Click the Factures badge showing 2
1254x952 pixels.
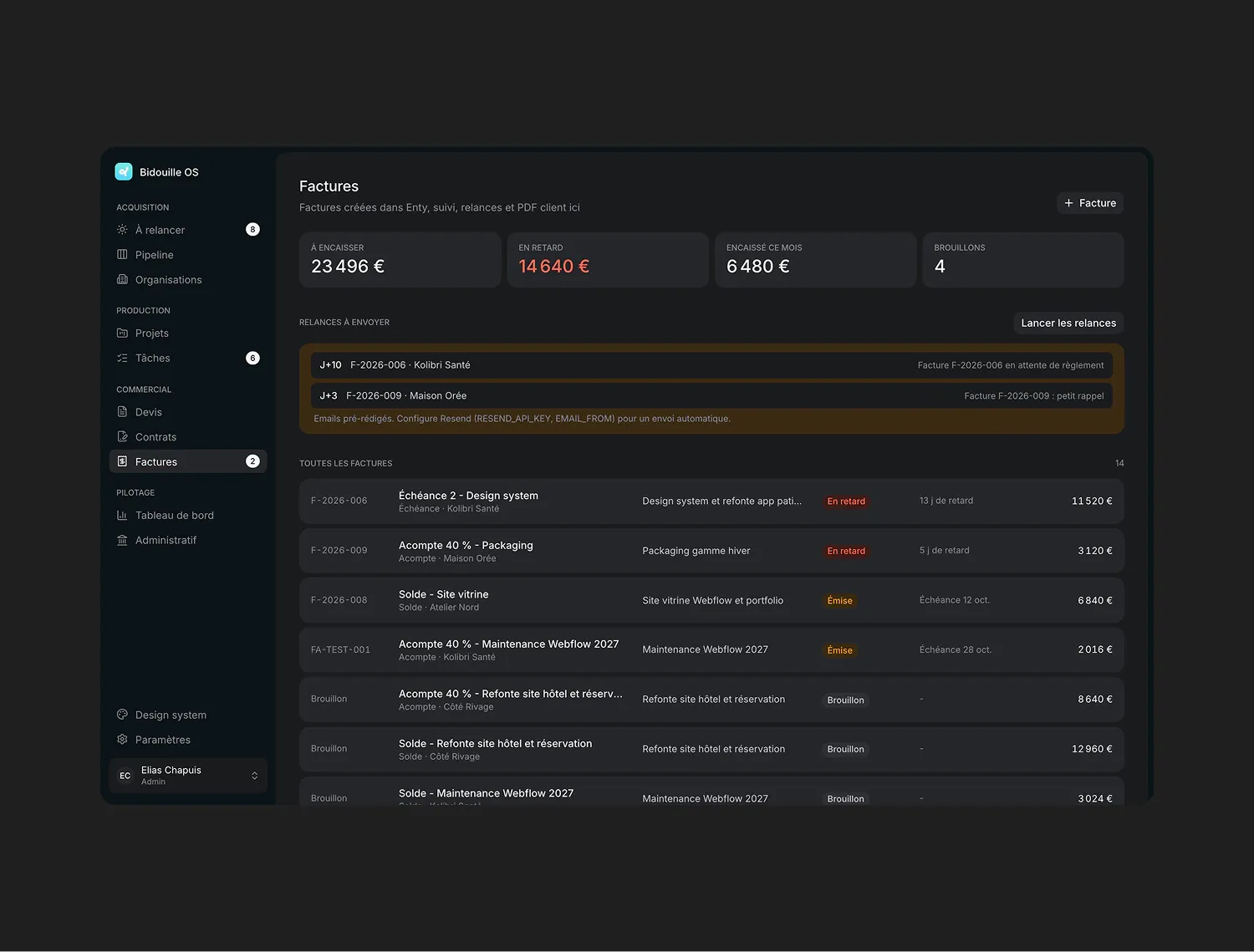pos(252,461)
